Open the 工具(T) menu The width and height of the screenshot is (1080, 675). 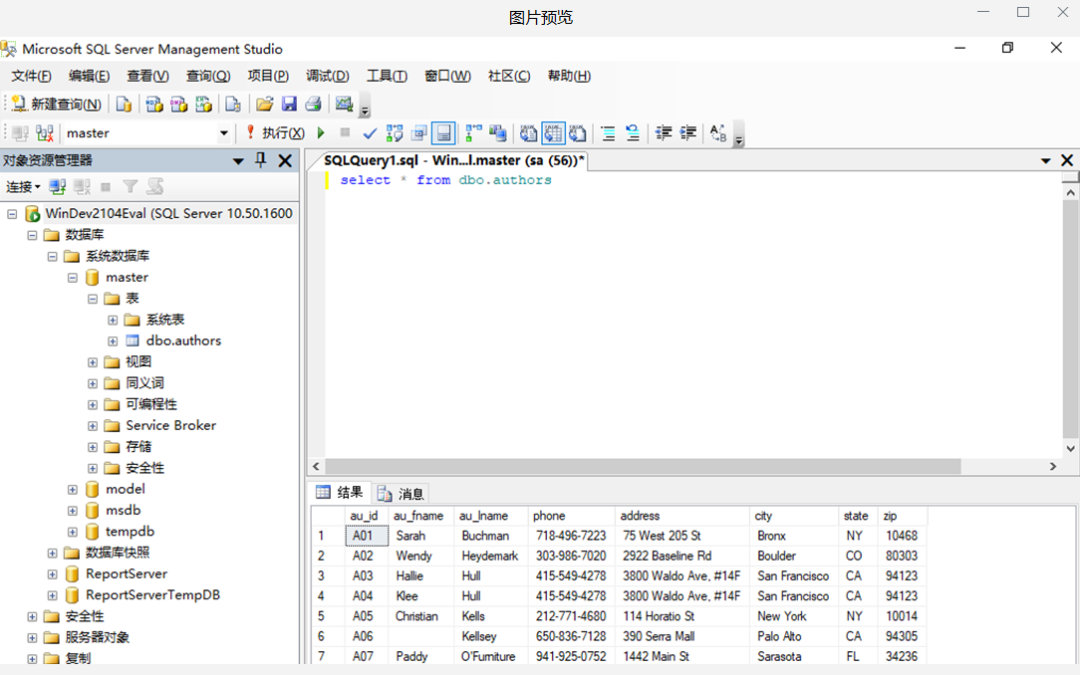click(386, 76)
